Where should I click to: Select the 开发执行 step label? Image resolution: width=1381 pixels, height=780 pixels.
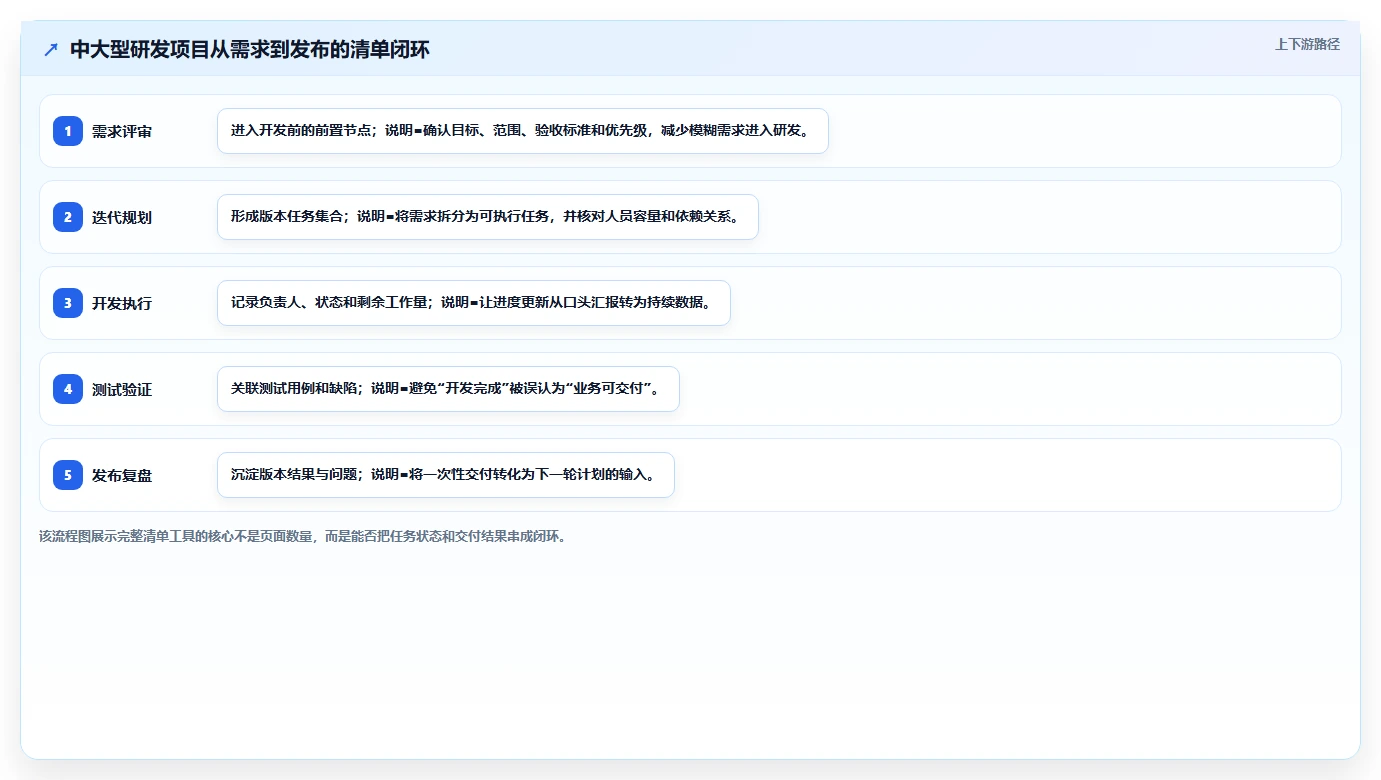click(122, 303)
